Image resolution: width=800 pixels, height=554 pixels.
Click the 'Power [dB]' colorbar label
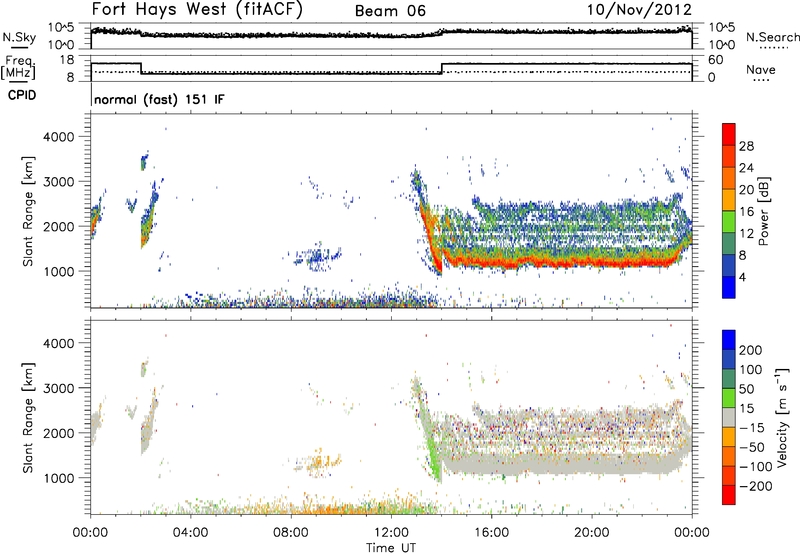point(763,211)
